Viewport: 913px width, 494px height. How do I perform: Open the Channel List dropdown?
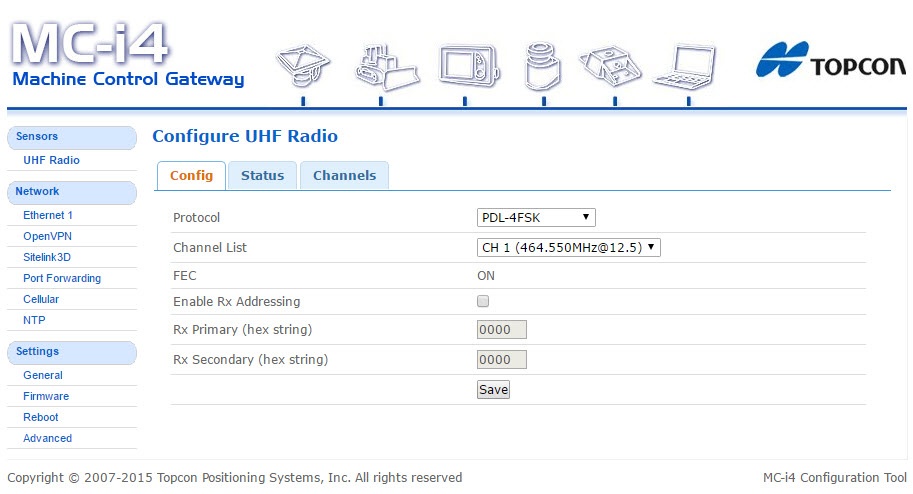point(568,248)
